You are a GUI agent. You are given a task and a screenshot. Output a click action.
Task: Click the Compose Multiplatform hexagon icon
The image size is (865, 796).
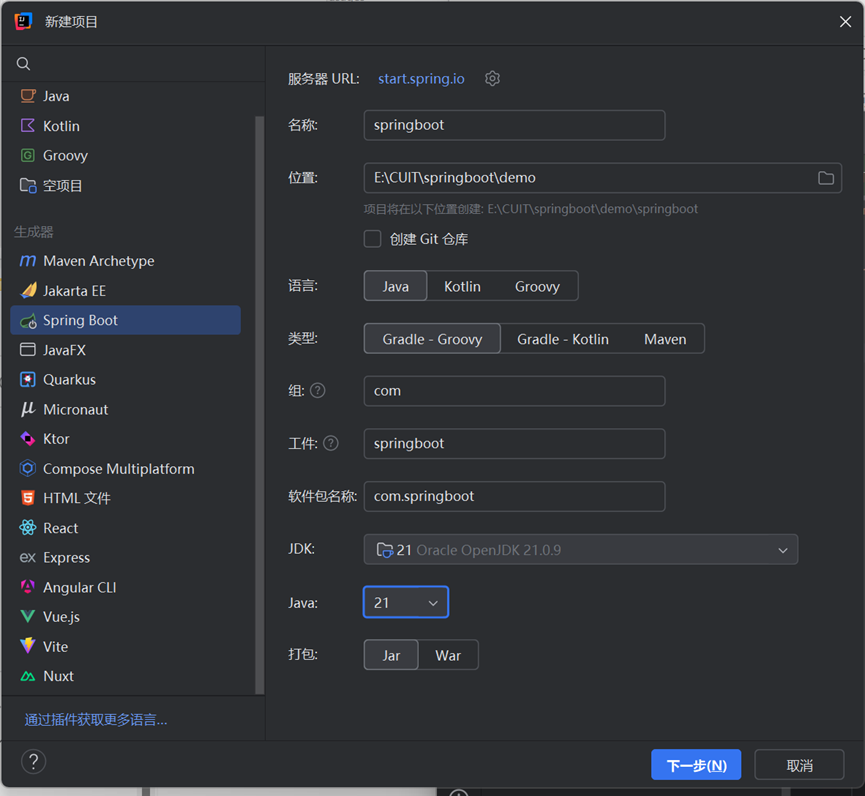point(28,468)
